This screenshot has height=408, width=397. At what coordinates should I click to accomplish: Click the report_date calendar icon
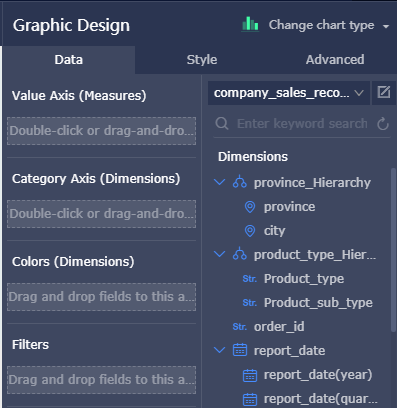click(240, 350)
